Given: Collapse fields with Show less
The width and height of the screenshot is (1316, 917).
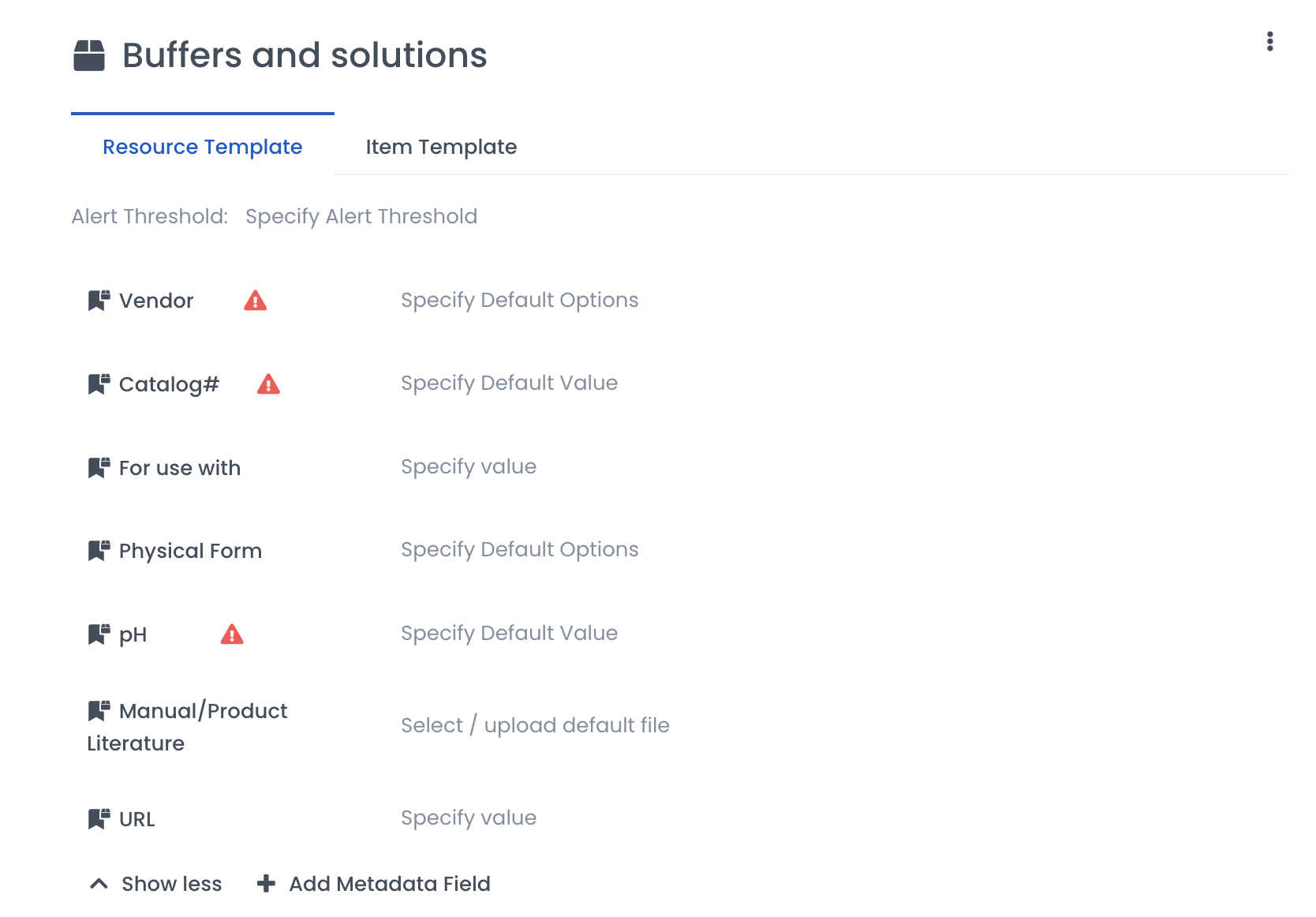Looking at the screenshot, I should pos(156,884).
